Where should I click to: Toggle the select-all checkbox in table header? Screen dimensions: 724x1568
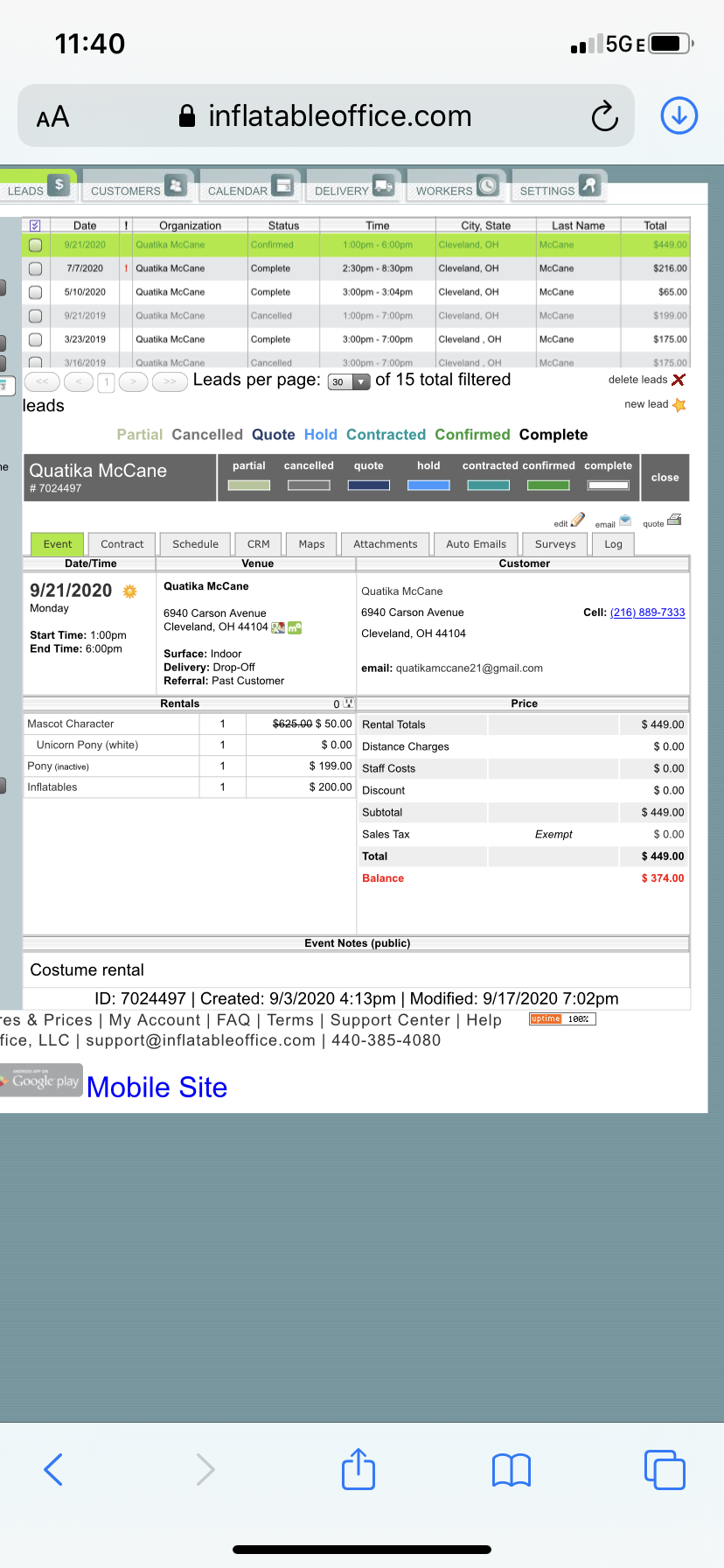pyautogui.click(x=35, y=226)
